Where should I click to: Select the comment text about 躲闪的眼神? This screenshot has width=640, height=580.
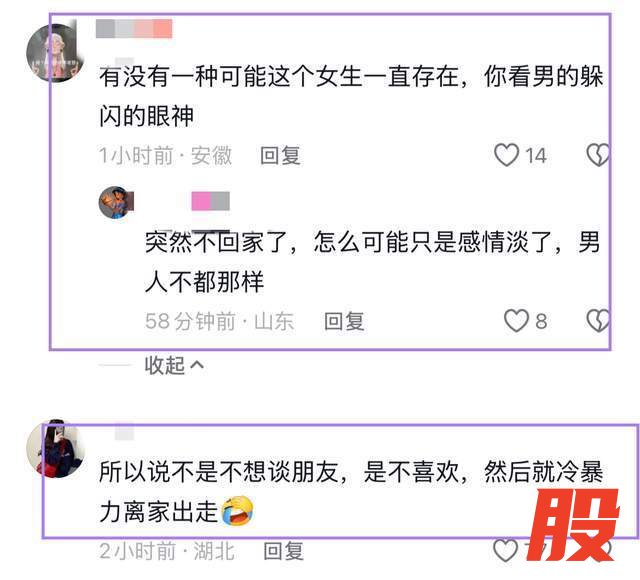pos(351,96)
